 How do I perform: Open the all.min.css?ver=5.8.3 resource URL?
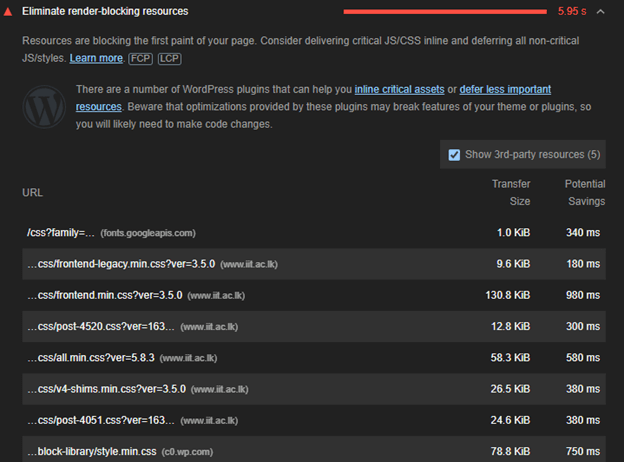coord(90,357)
